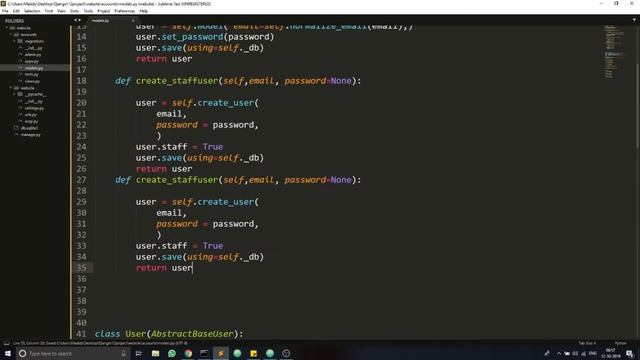Open the Project menu
640x360 pixels.
(x=104, y=11)
